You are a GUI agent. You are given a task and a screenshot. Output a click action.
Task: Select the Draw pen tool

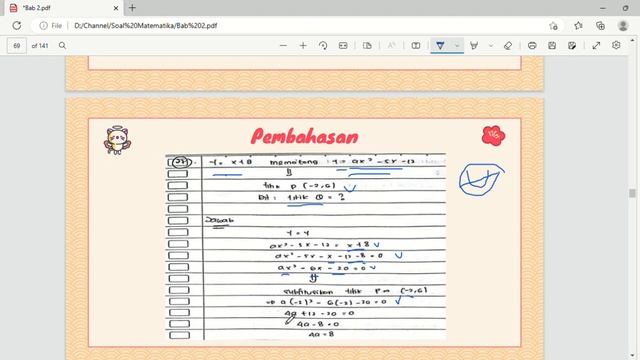point(440,45)
